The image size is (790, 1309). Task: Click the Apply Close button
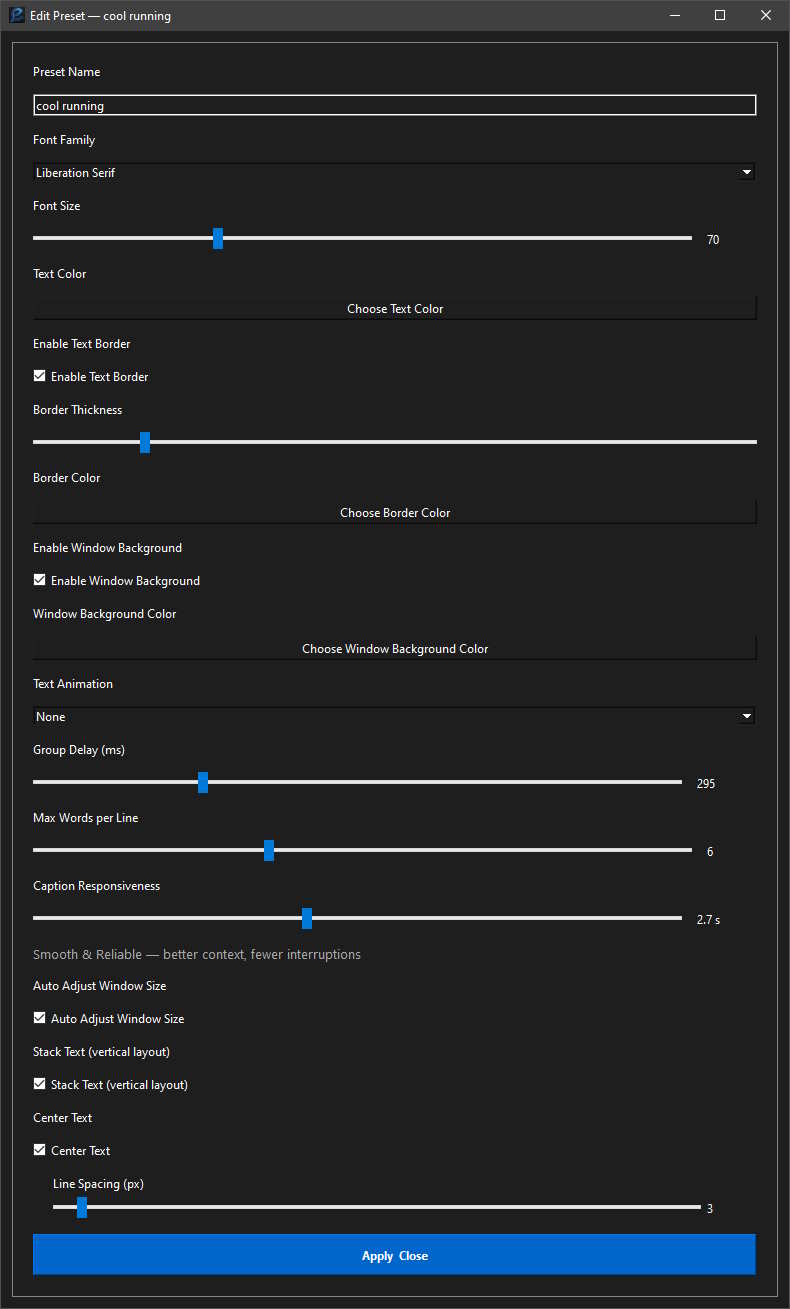point(394,1254)
